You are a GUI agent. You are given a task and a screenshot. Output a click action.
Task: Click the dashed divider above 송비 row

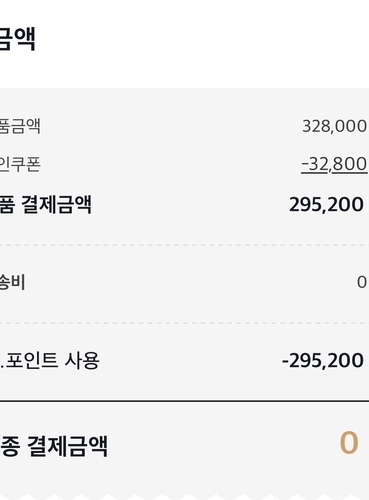184,245
